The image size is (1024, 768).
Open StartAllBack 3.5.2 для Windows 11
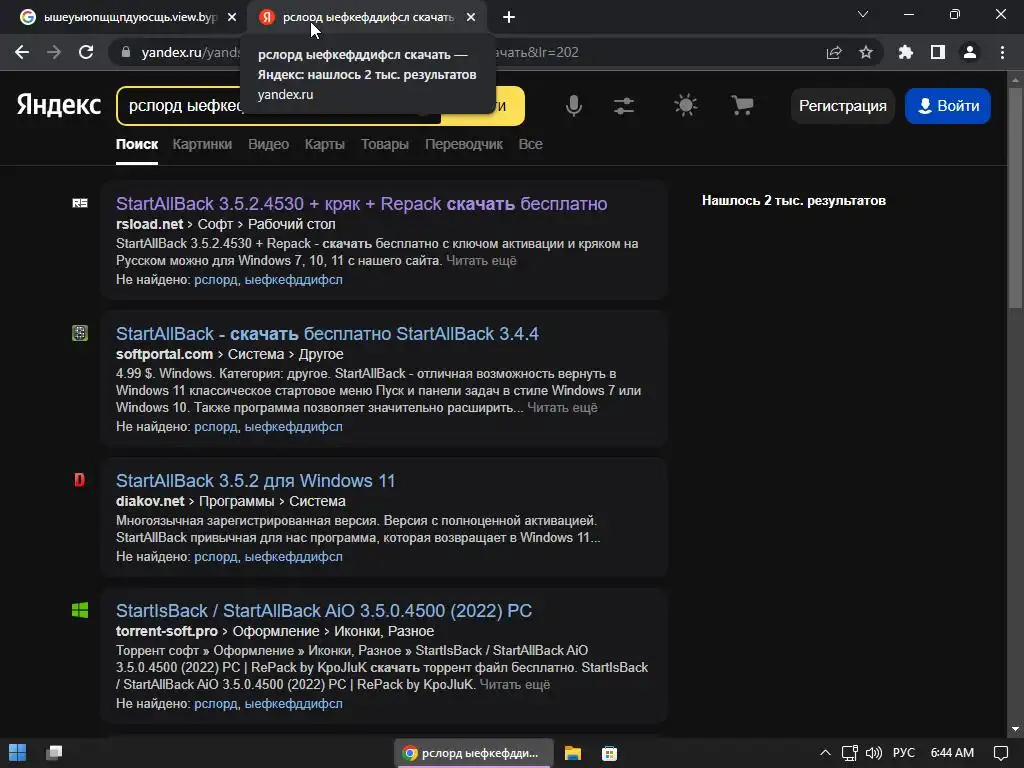255,481
